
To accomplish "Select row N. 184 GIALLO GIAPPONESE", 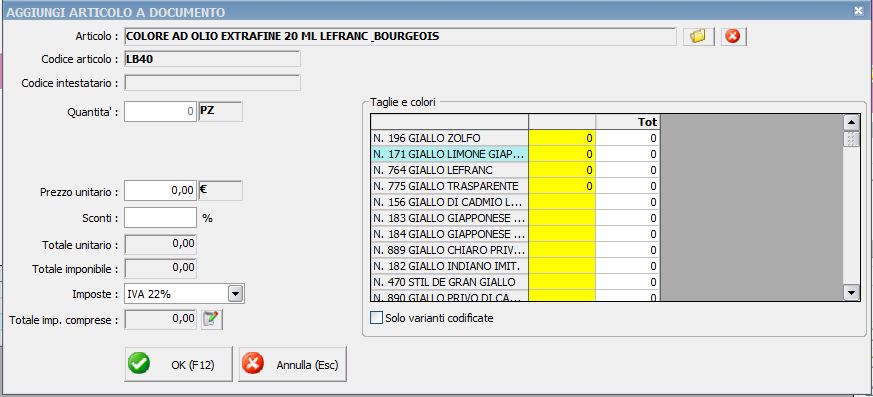I will click(449, 234).
